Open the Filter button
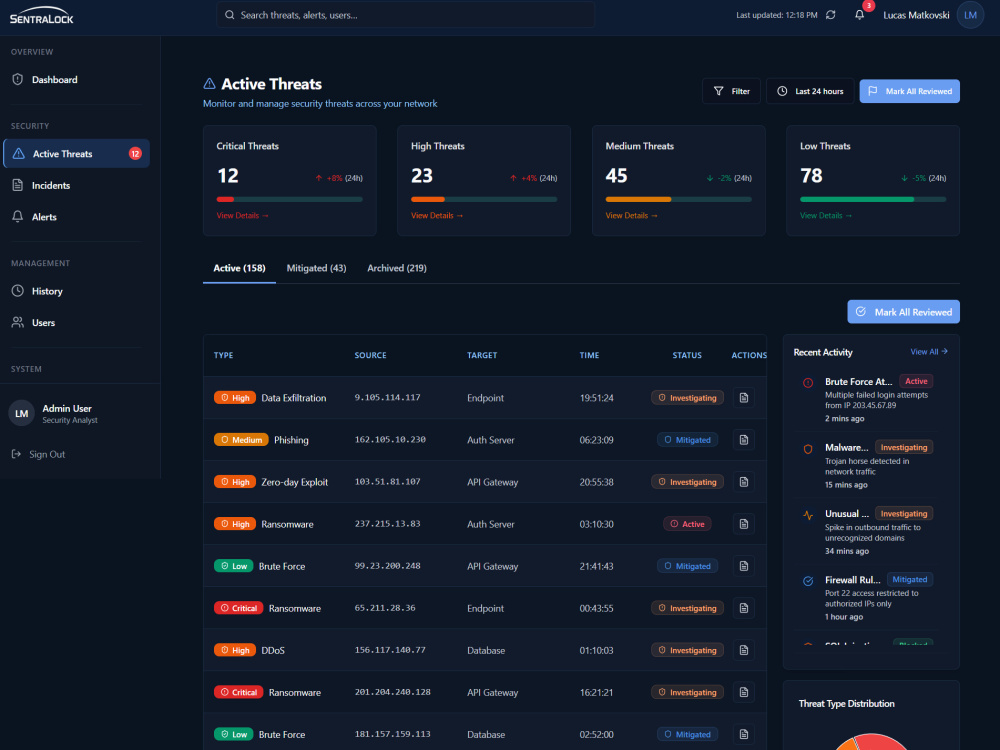The height and width of the screenshot is (750, 1000). point(732,91)
